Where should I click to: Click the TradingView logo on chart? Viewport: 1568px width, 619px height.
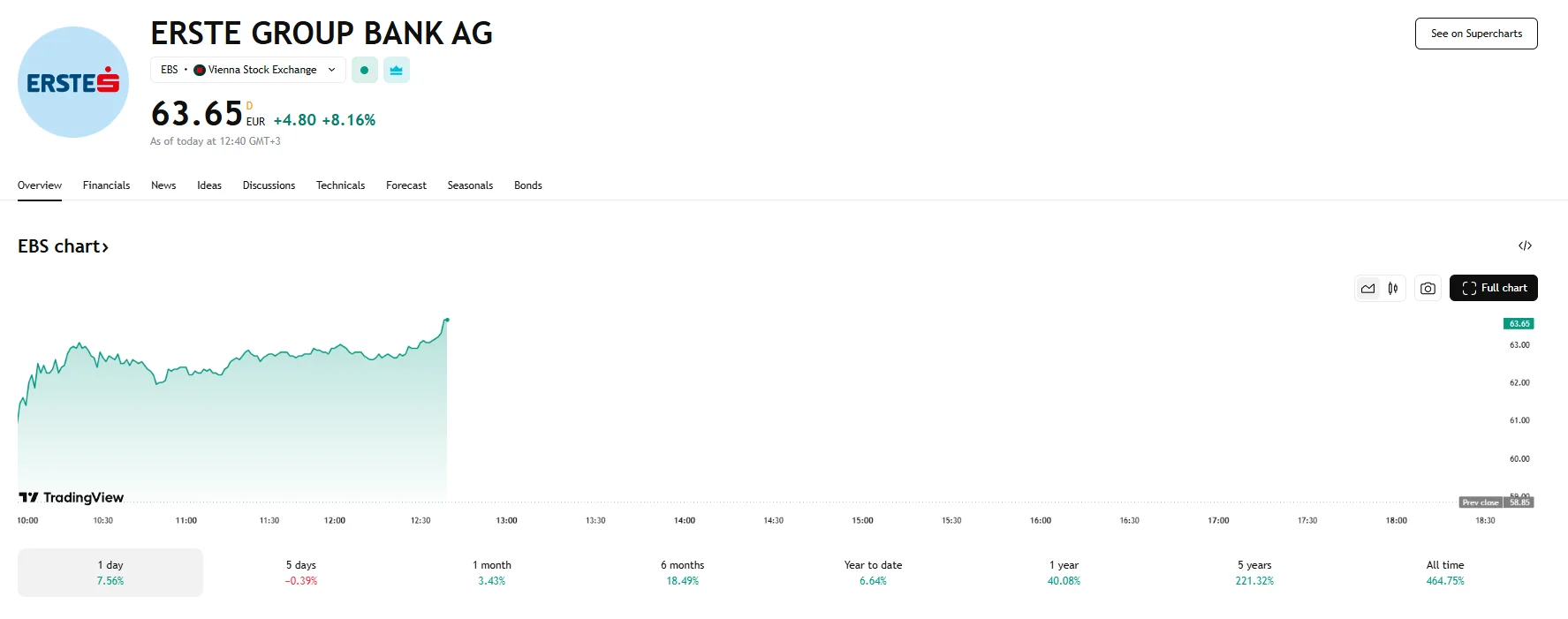(72, 498)
